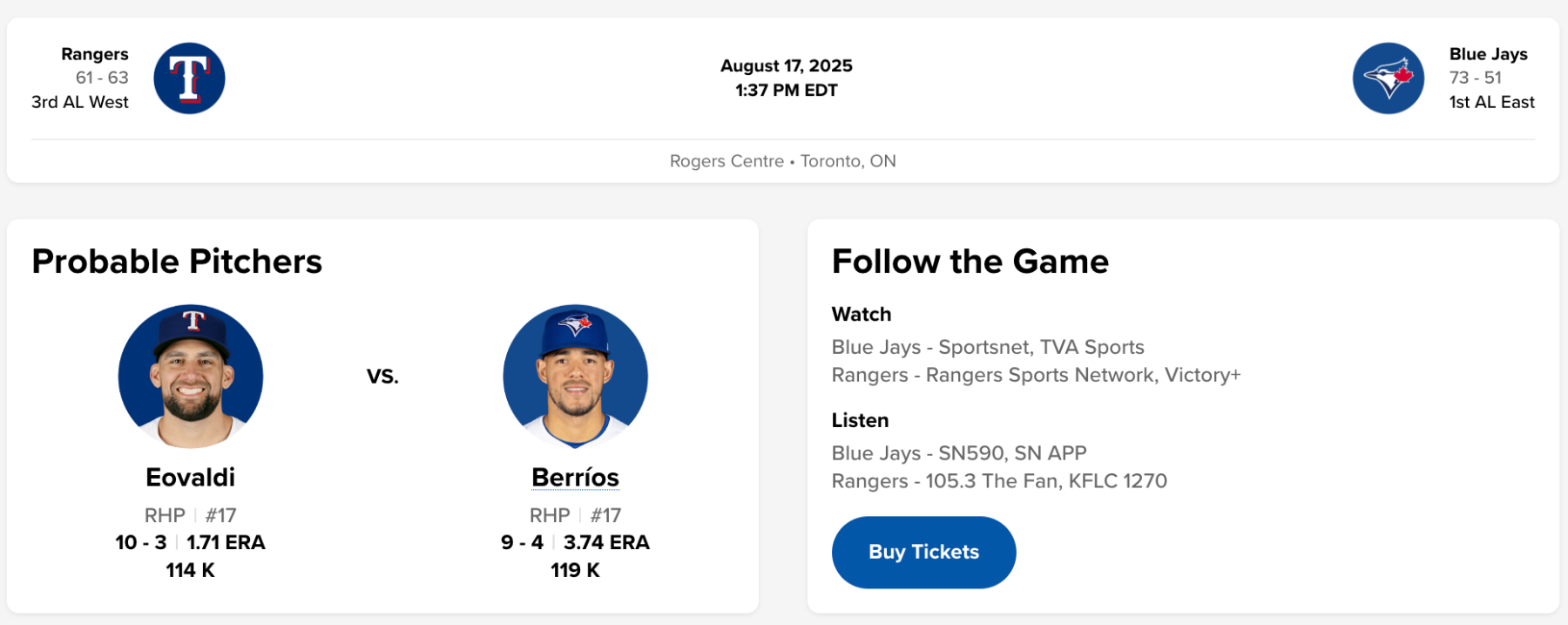Click the Rangers team name in header
Viewport: 1568px width, 625px height.
(x=95, y=54)
